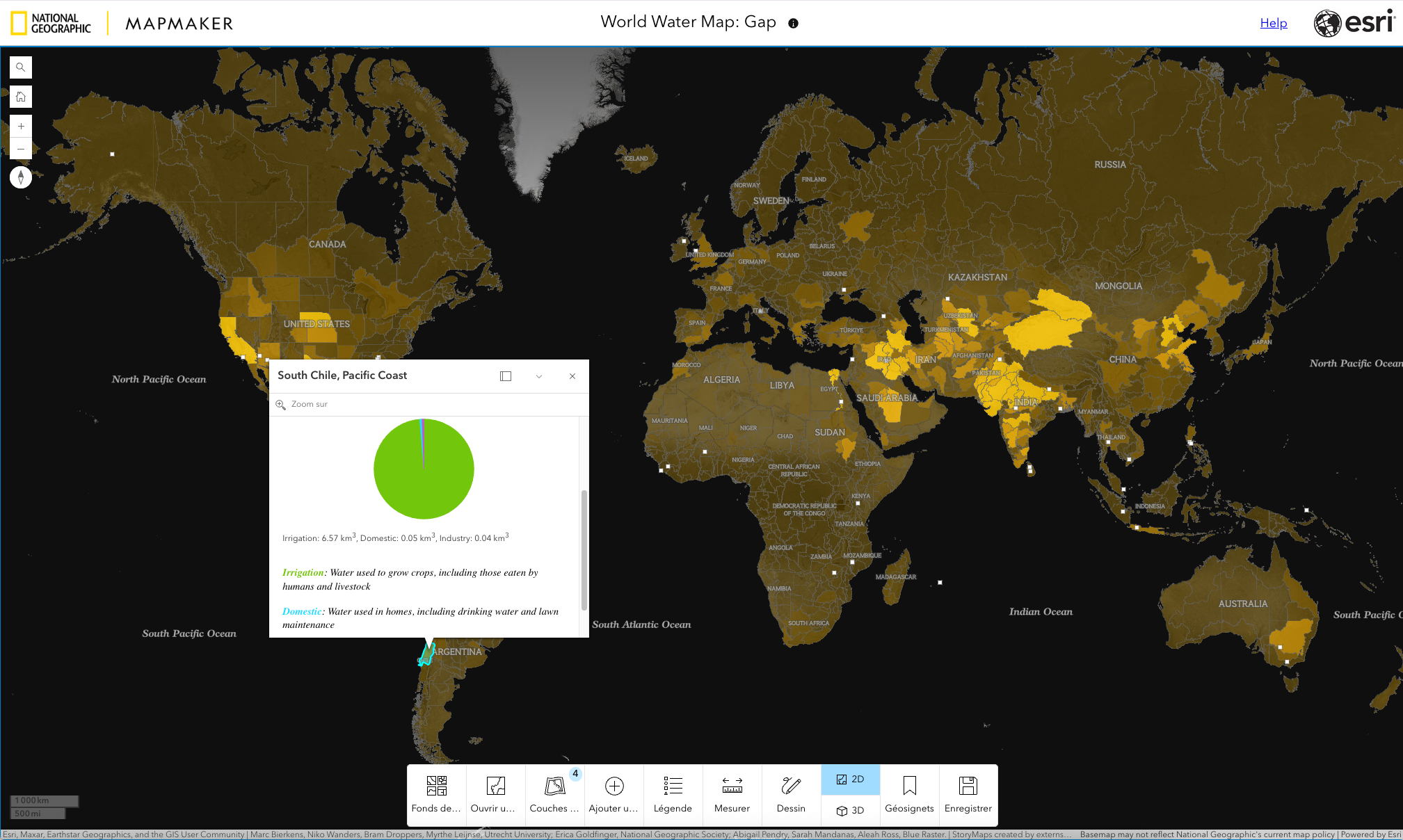Click the Home default view icon
The image size is (1403, 840).
pyautogui.click(x=21, y=97)
